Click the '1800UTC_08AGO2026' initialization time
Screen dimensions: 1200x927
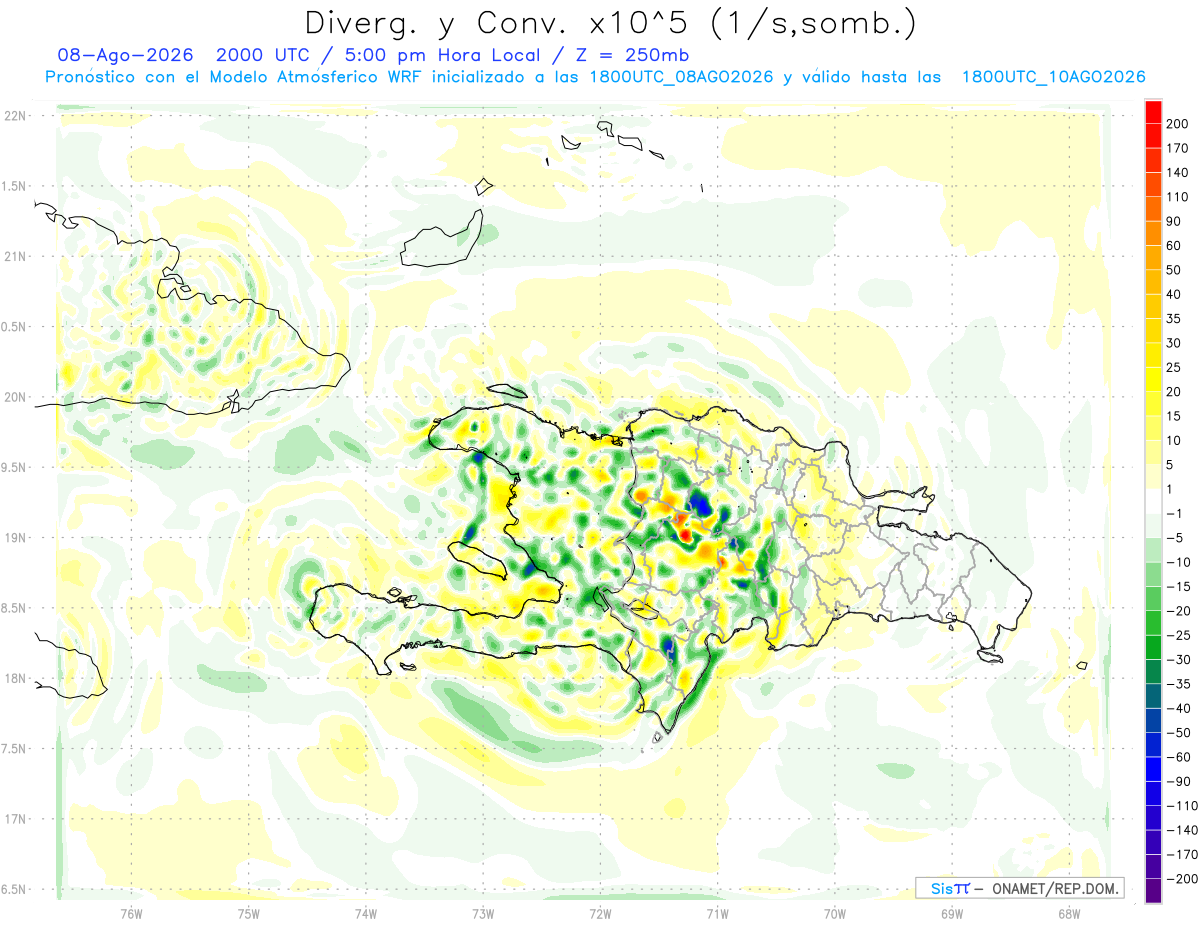tap(682, 77)
